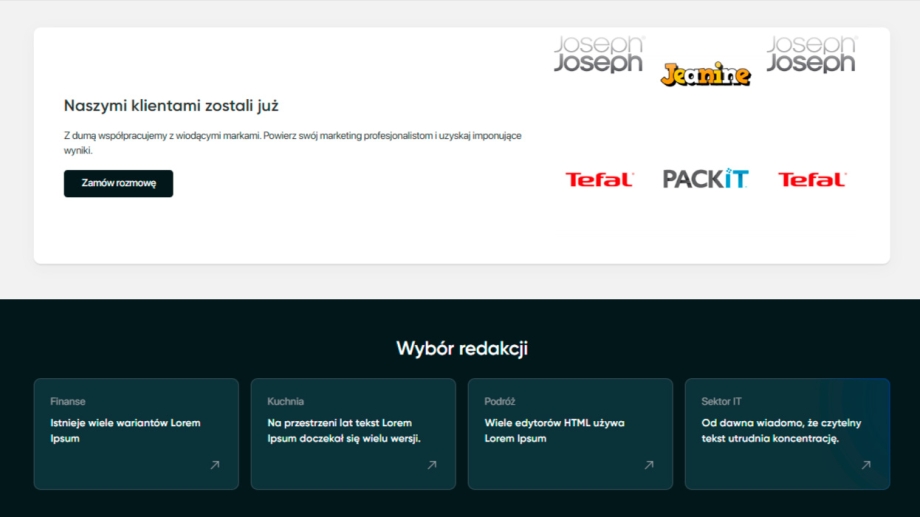This screenshot has width=920, height=517.
Task: Click the right Tefal logo
Action: 811,180
